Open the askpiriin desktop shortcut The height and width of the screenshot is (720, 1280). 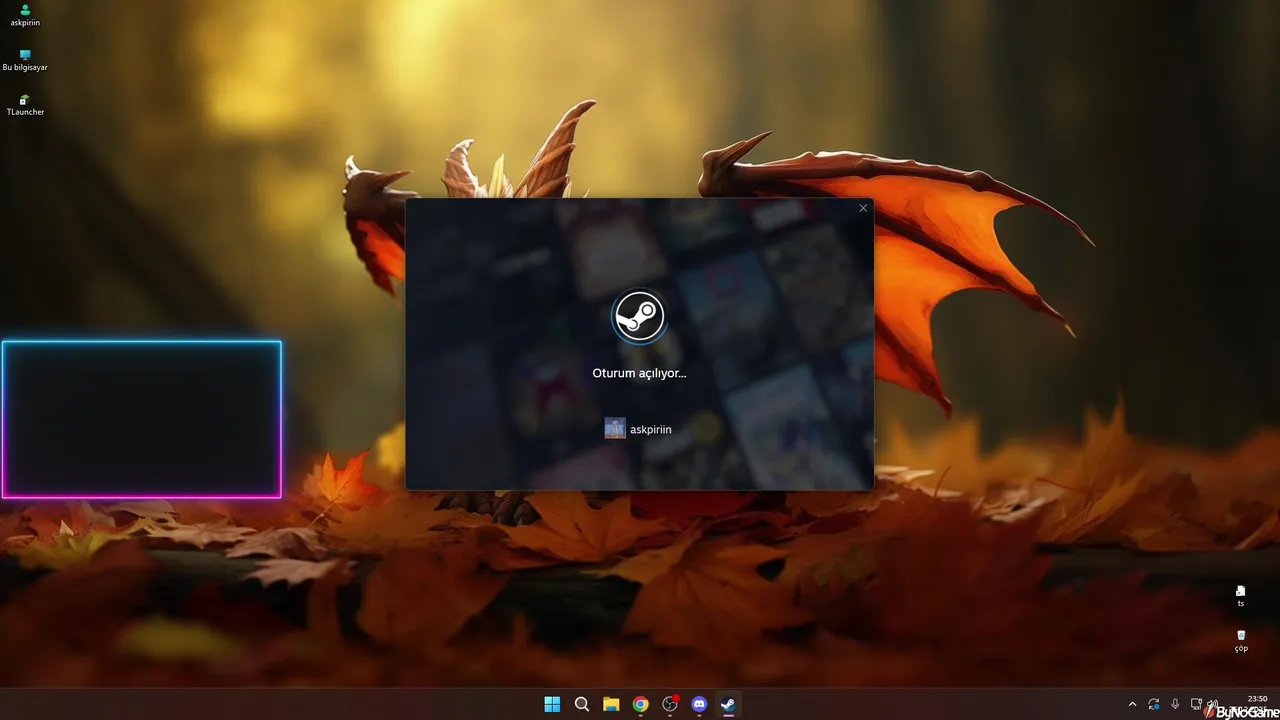click(x=25, y=15)
